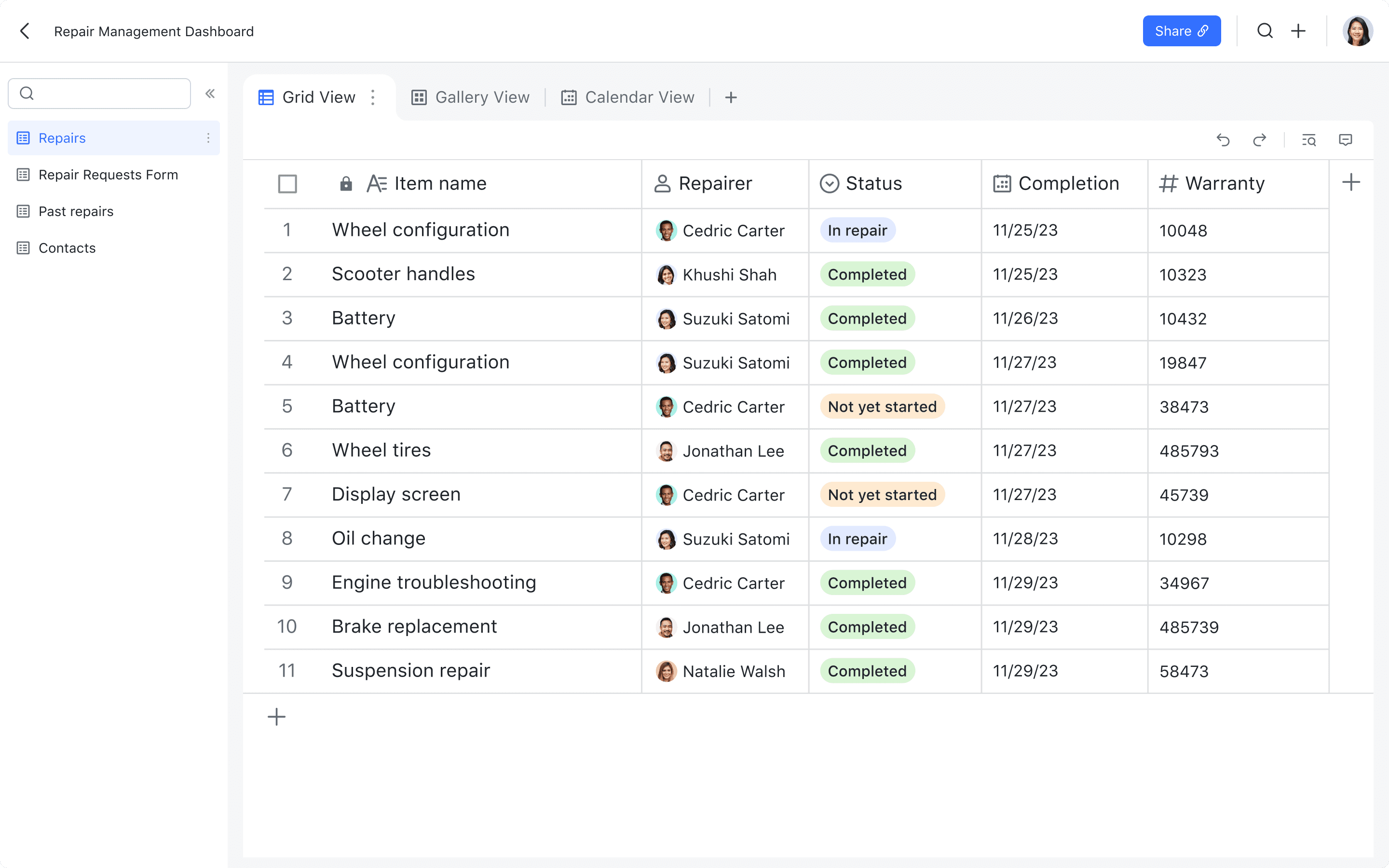The height and width of the screenshot is (868, 1389).
Task: Open Repair Requests Form in sidebar
Action: coord(108,175)
